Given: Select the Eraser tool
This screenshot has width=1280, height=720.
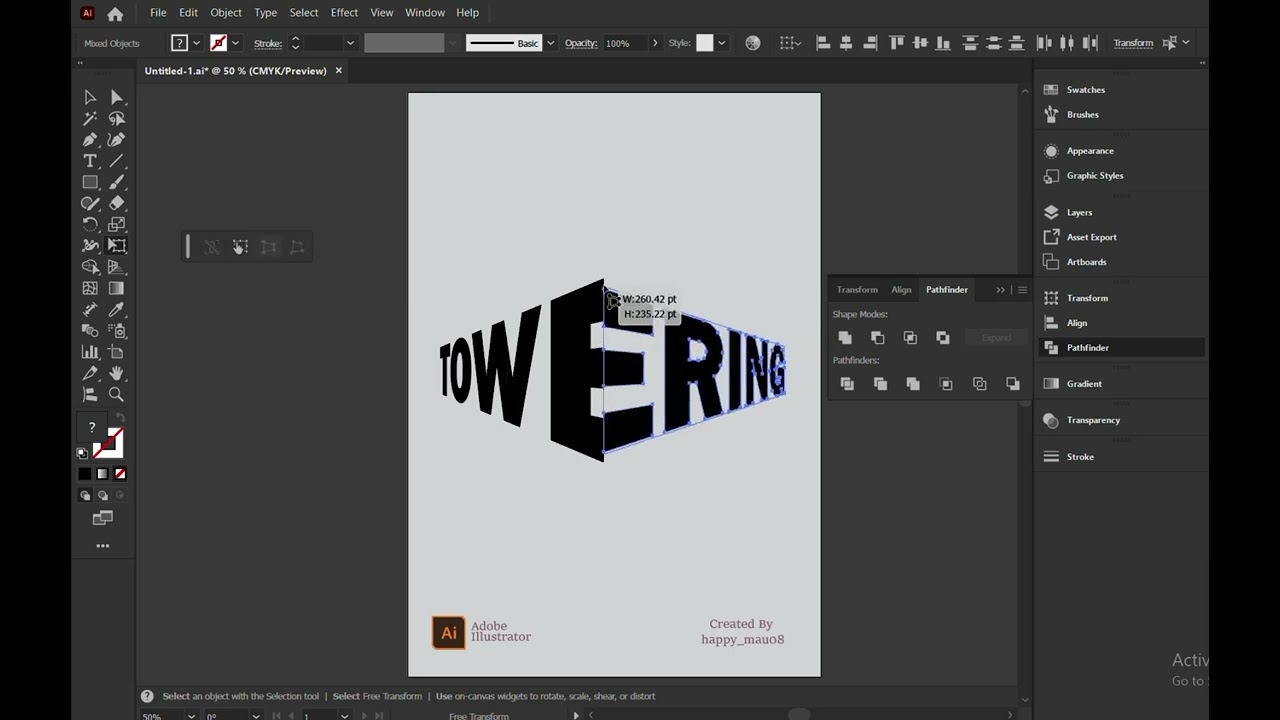Looking at the screenshot, I should (x=116, y=203).
